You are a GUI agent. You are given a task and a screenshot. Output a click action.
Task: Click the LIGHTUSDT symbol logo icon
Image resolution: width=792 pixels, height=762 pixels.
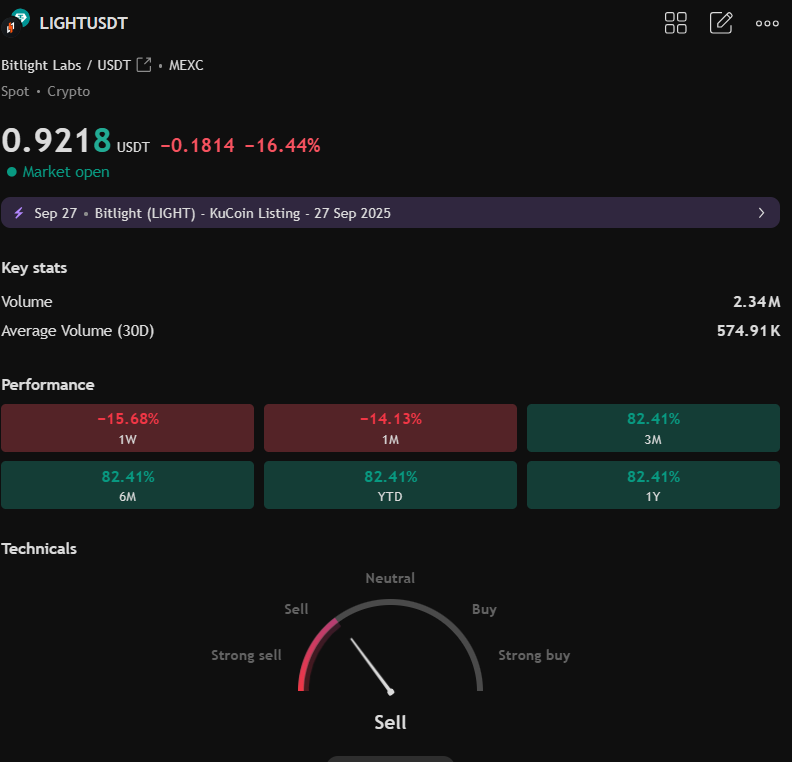tap(16, 23)
